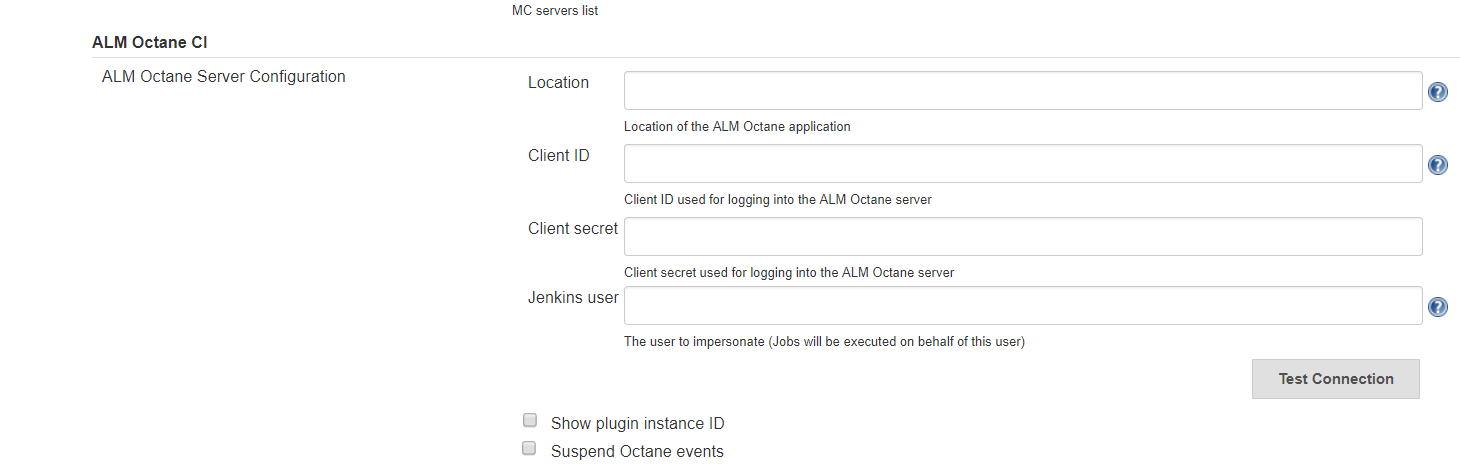Click the Client secret field label
This screenshot has width=1460, height=473.
point(573,229)
